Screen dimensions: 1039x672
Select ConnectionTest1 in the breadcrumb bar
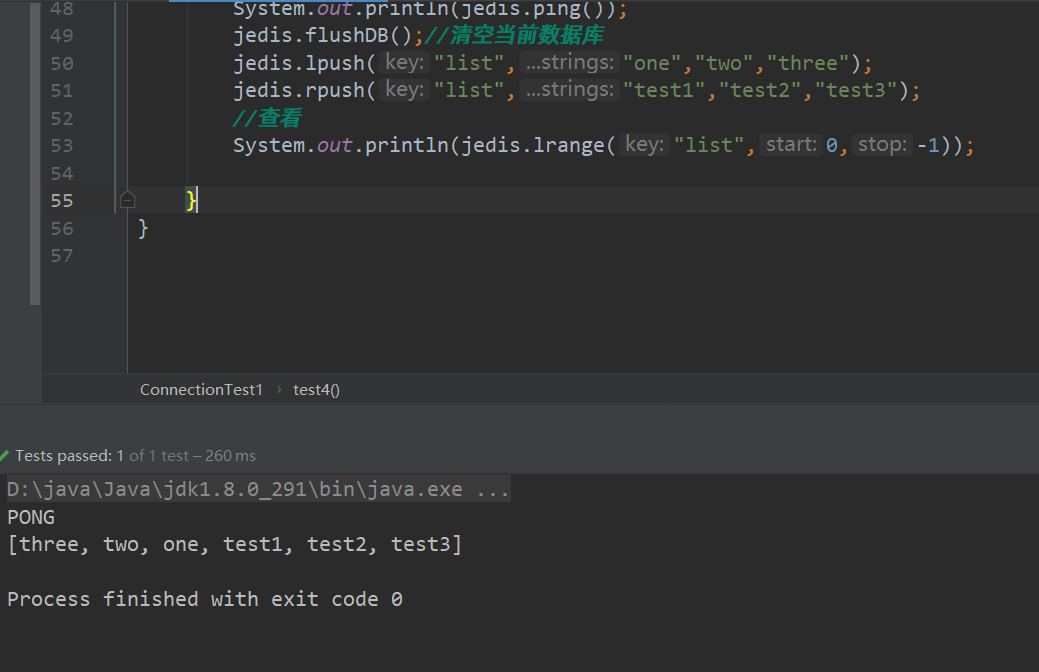[201, 389]
